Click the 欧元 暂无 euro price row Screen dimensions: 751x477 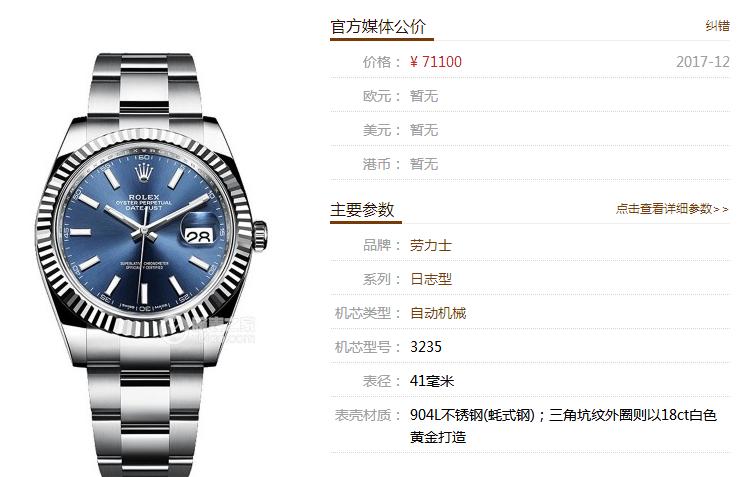pyautogui.click(x=530, y=96)
